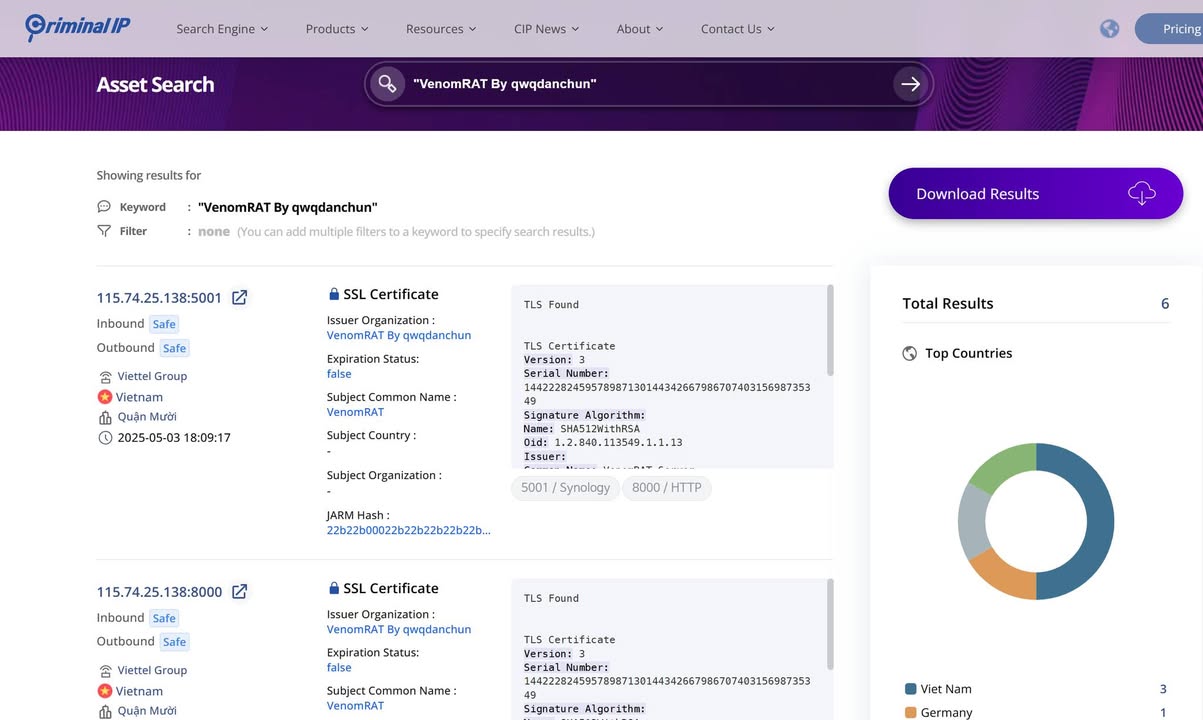1203x720 pixels.
Task: Click the search magnifier icon
Action: 386,84
